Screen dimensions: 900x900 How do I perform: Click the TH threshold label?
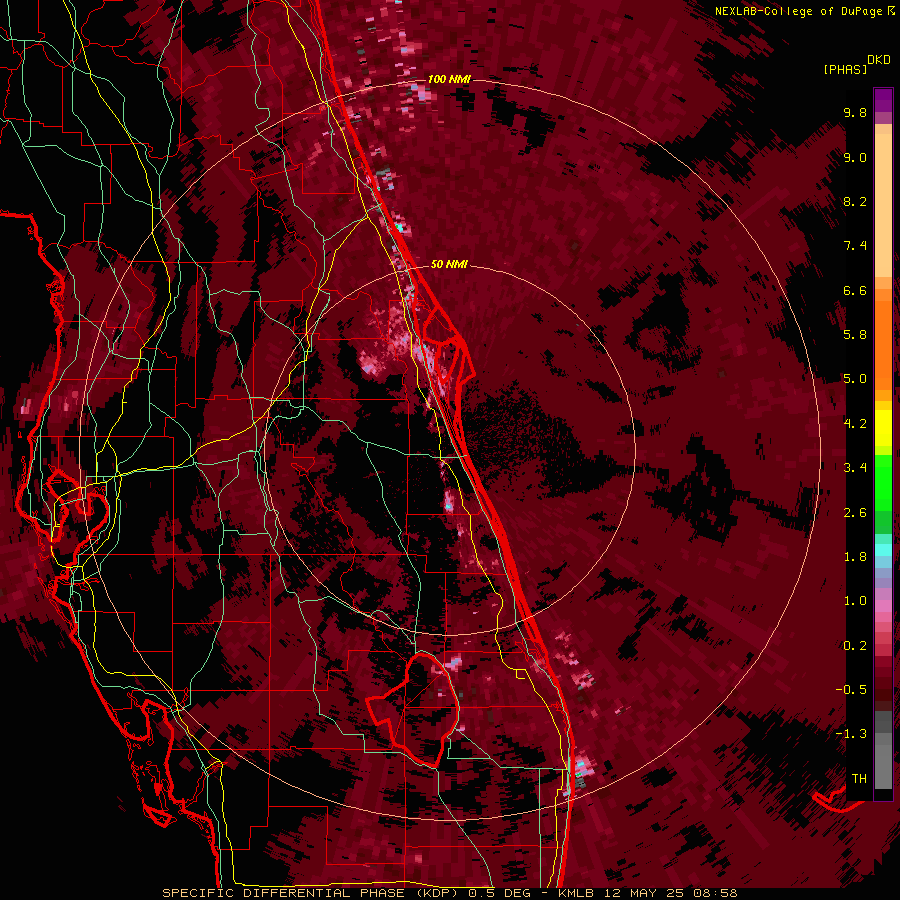tap(859, 779)
